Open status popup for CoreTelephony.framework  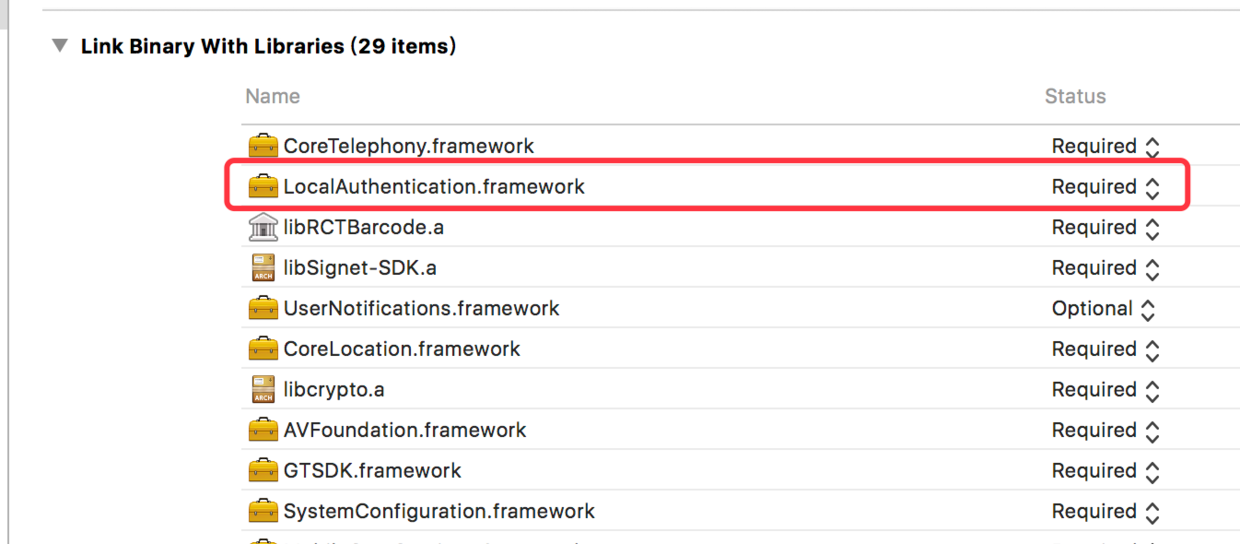[x=1106, y=146]
